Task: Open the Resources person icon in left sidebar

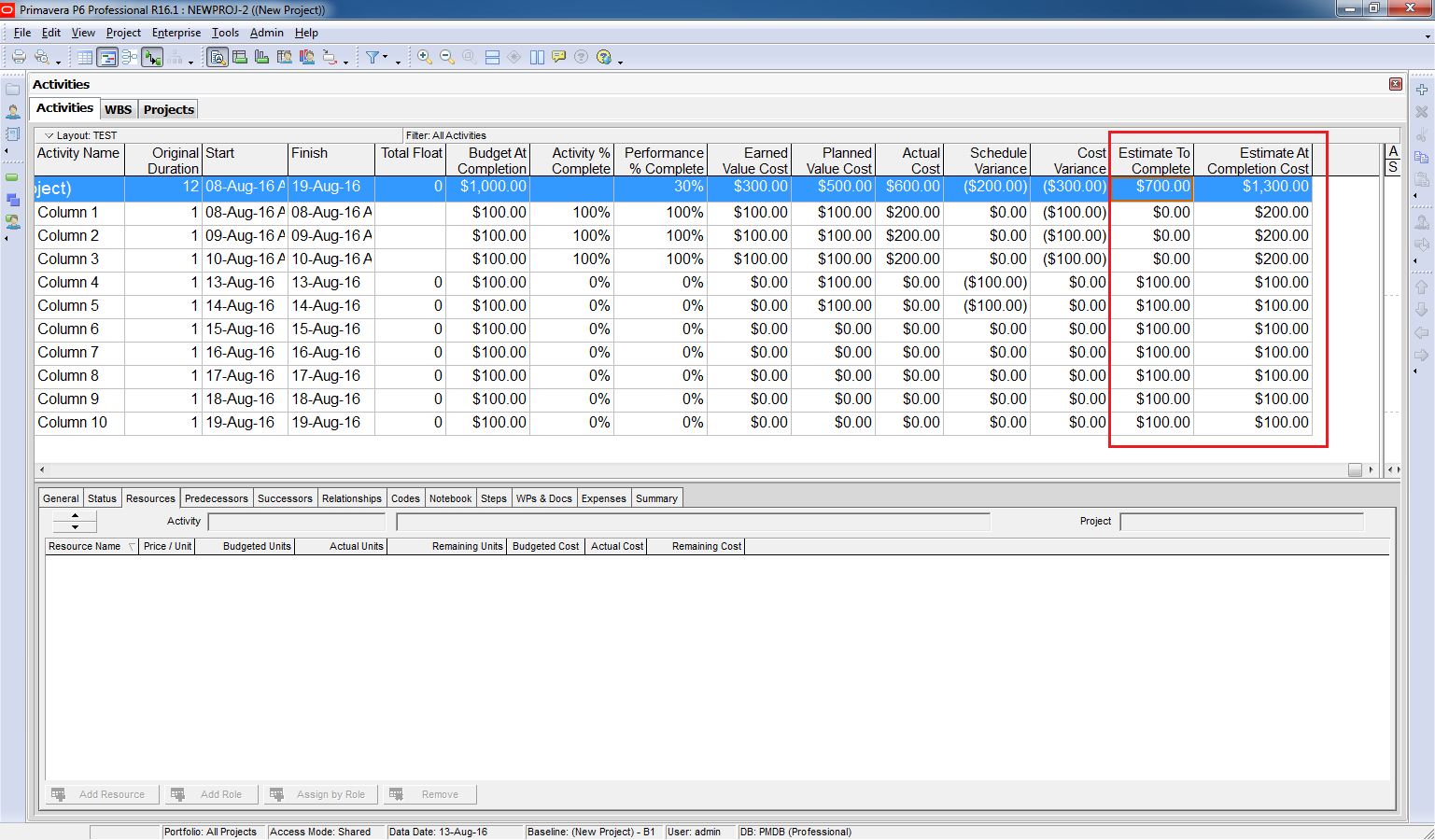Action: click(13, 112)
